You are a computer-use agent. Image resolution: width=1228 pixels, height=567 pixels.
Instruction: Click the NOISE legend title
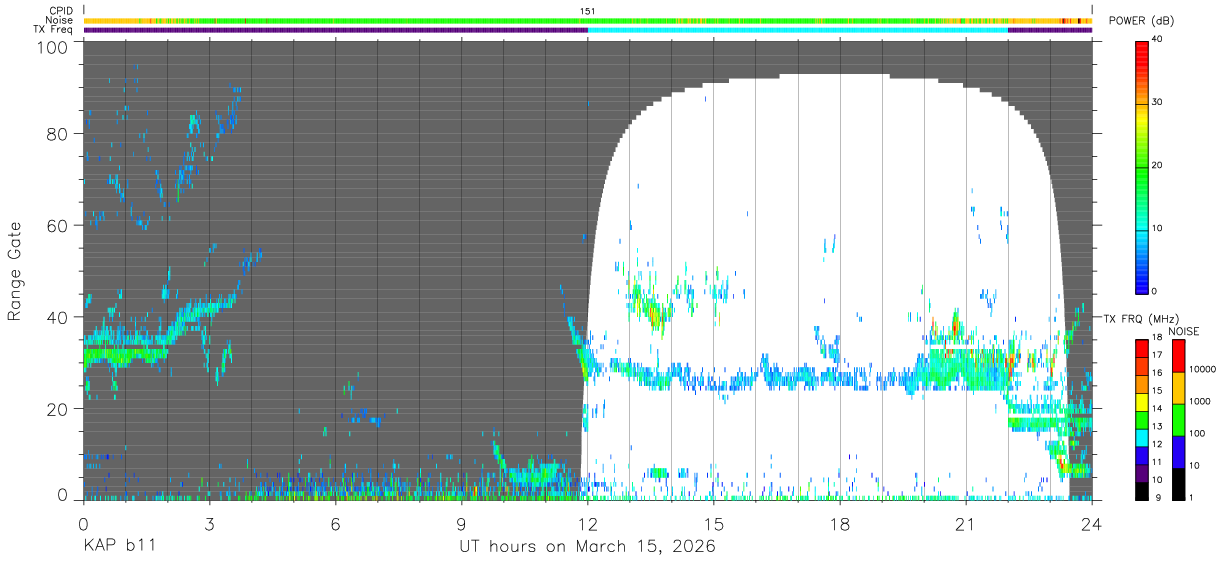1184,331
